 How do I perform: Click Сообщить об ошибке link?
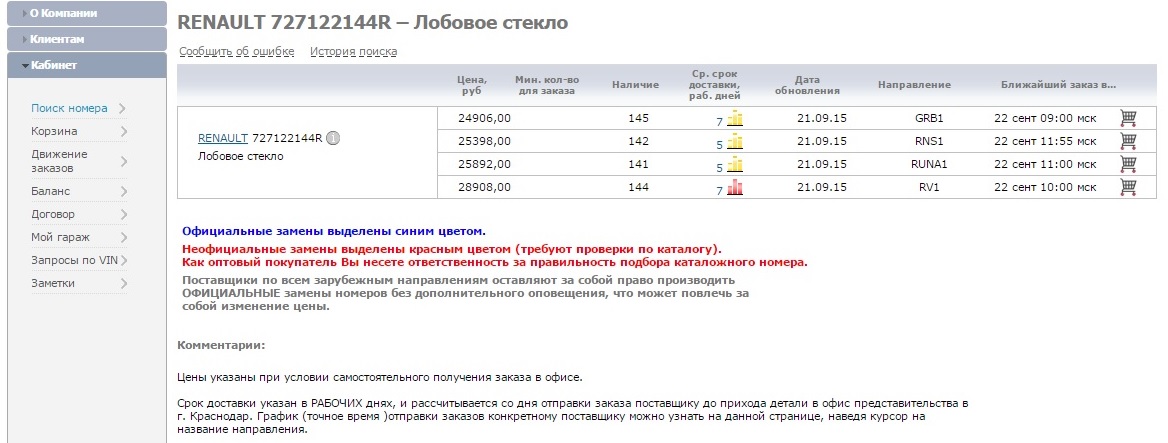(x=237, y=51)
